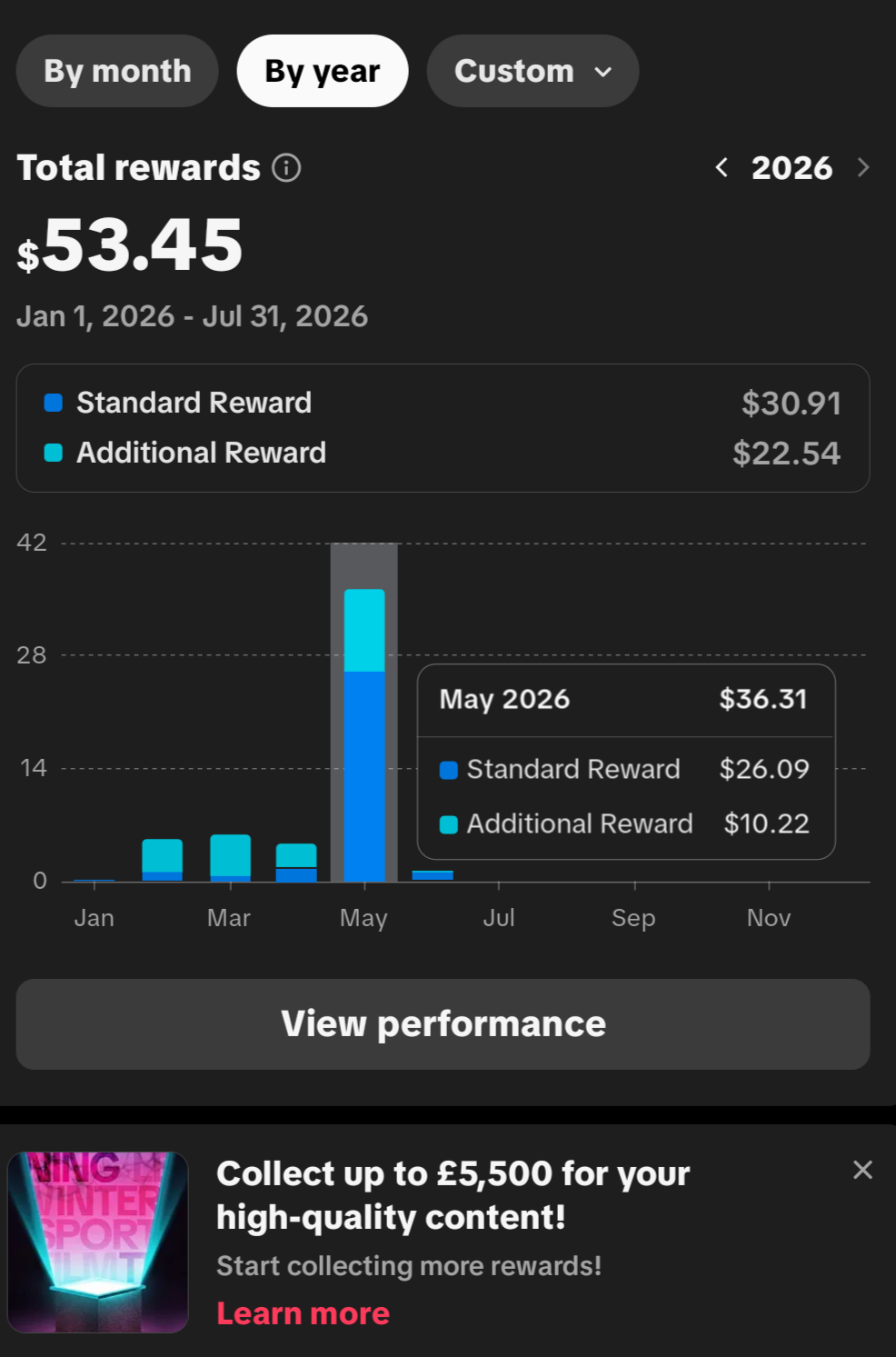Image resolution: width=896 pixels, height=1357 pixels.
Task: Select the February bar in chart
Action: tap(163, 860)
